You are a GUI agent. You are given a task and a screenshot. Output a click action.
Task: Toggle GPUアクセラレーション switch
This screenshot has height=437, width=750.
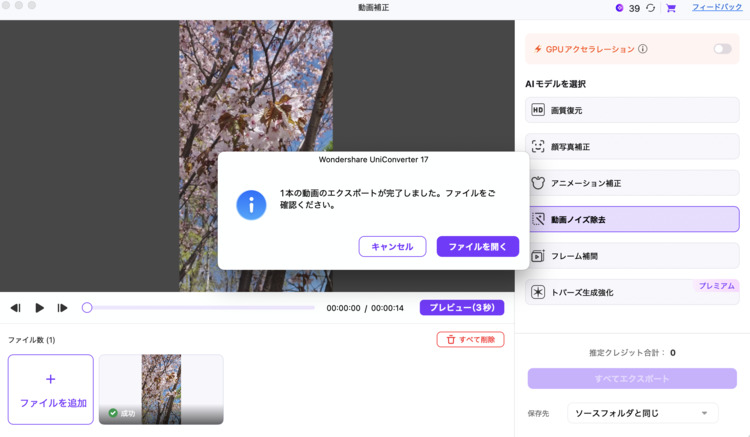pyautogui.click(x=722, y=49)
